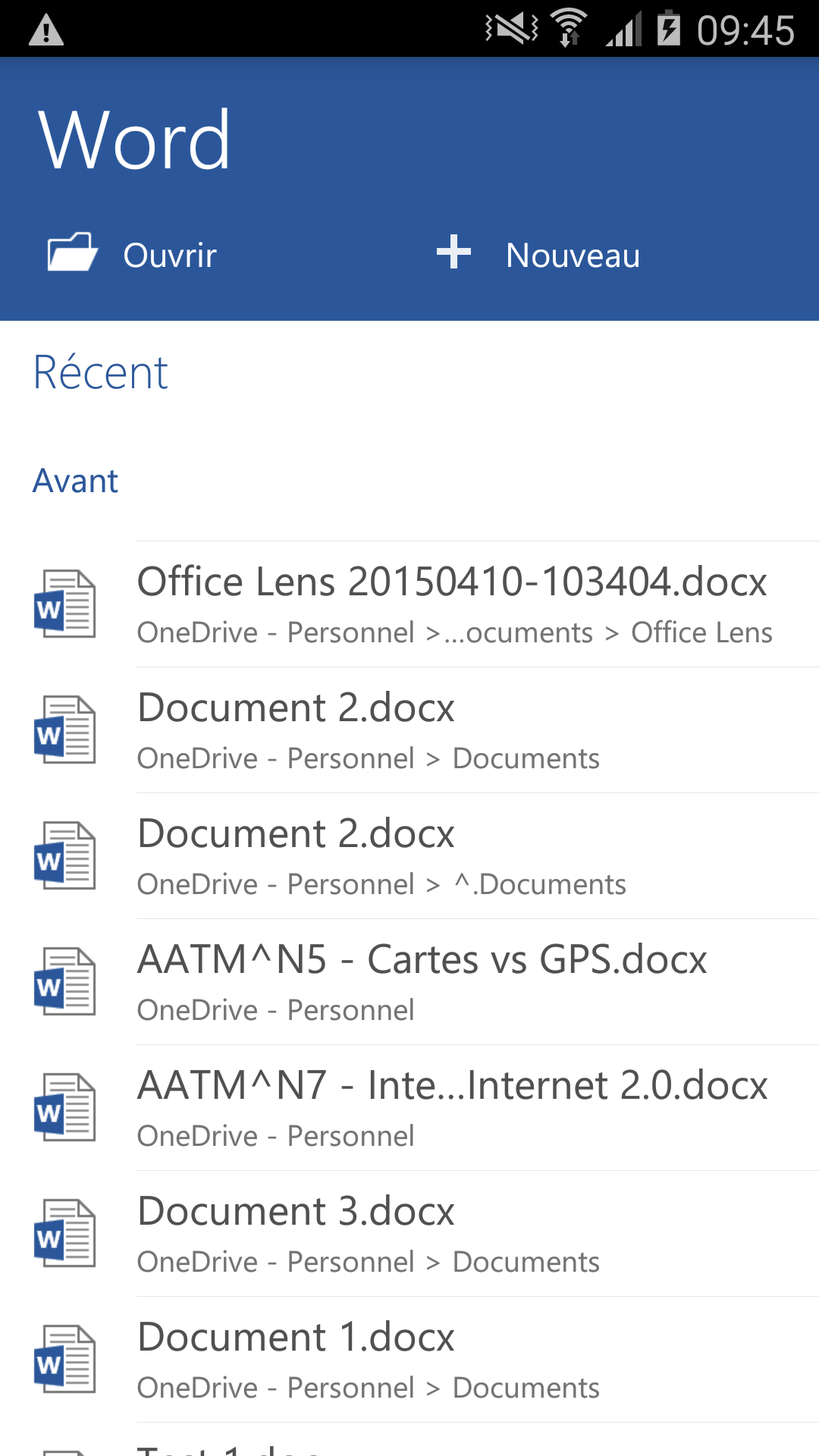The height and width of the screenshot is (1456, 819).
Task: Tap the Ouvrir folder icon
Action: click(73, 252)
